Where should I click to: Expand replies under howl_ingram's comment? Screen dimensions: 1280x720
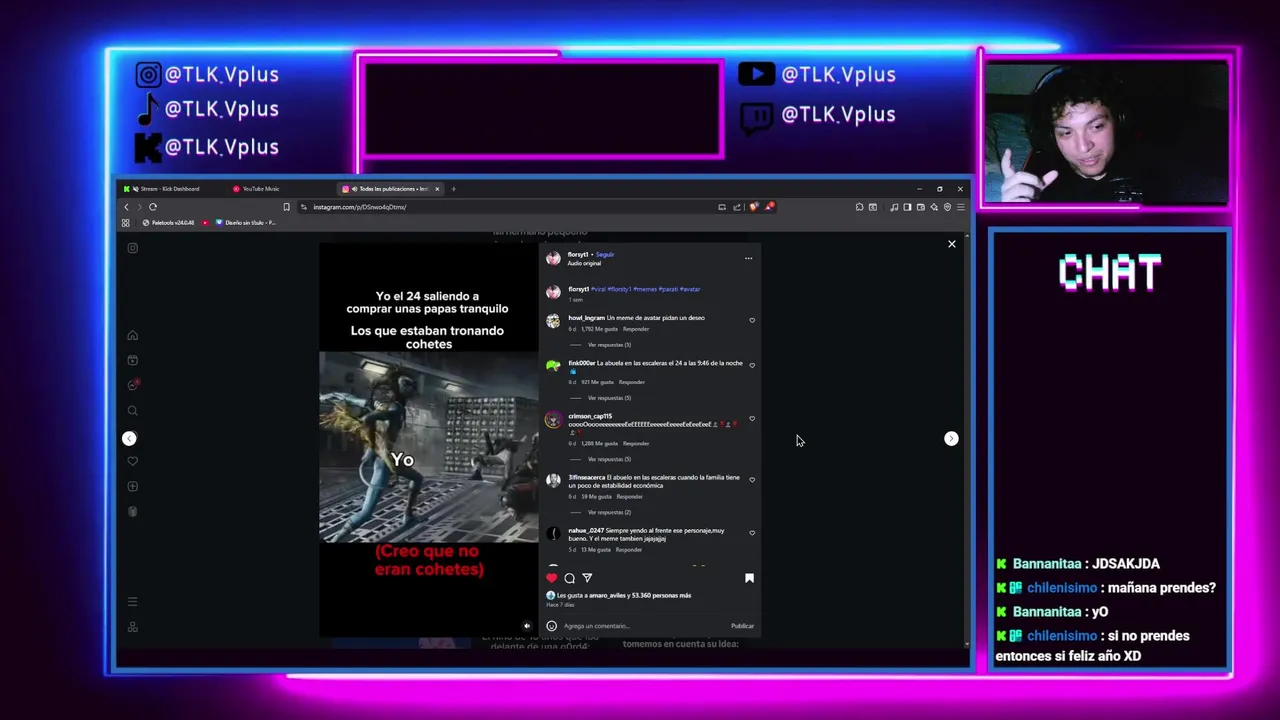point(609,345)
